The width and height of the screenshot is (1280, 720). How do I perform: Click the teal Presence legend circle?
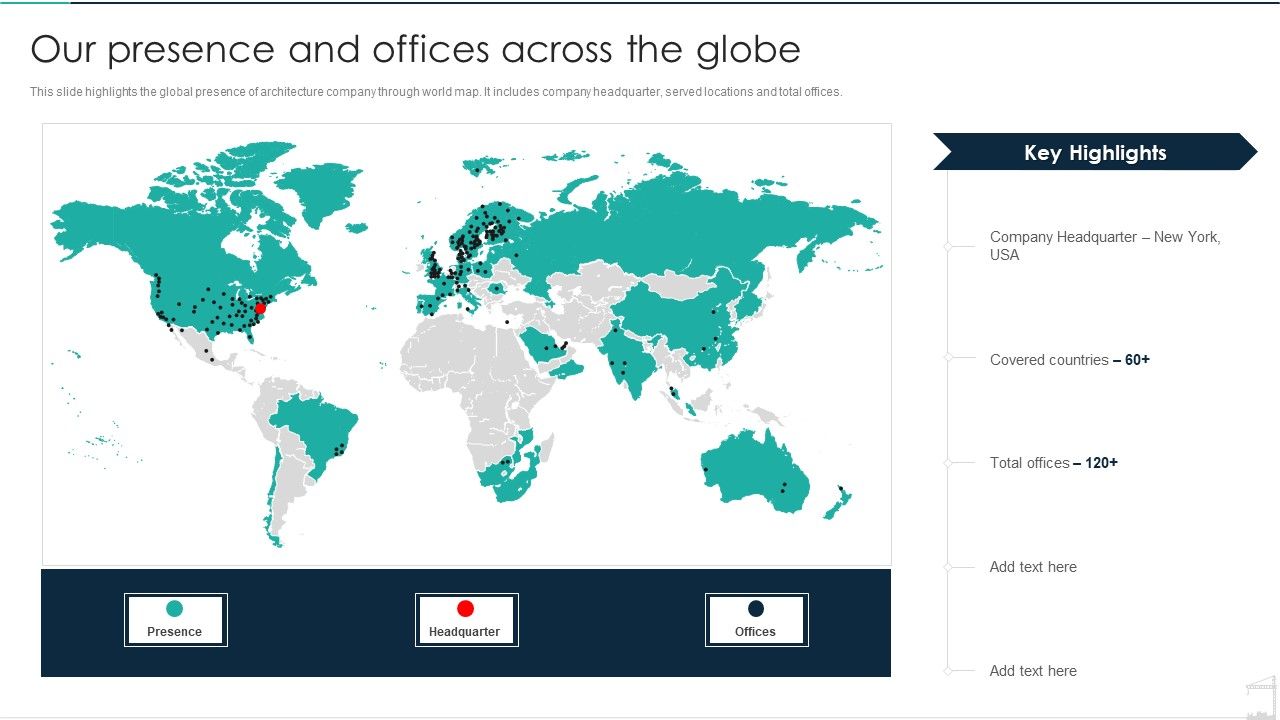pos(175,608)
